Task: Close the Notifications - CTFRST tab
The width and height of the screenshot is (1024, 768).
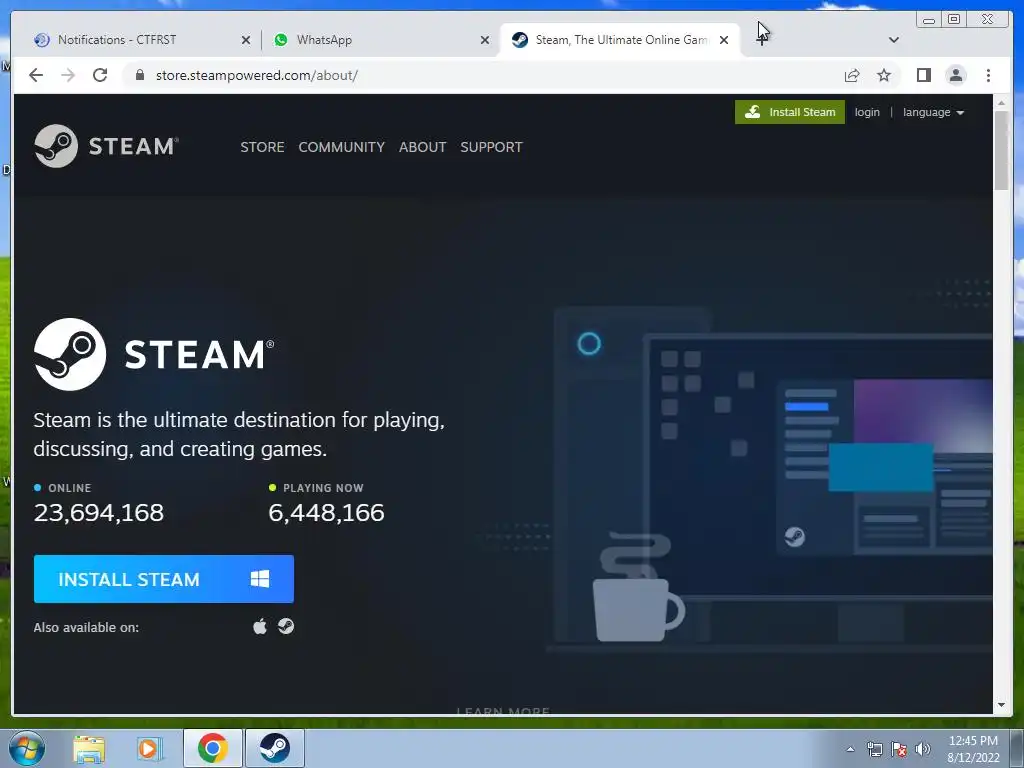Action: click(x=246, y=40)
